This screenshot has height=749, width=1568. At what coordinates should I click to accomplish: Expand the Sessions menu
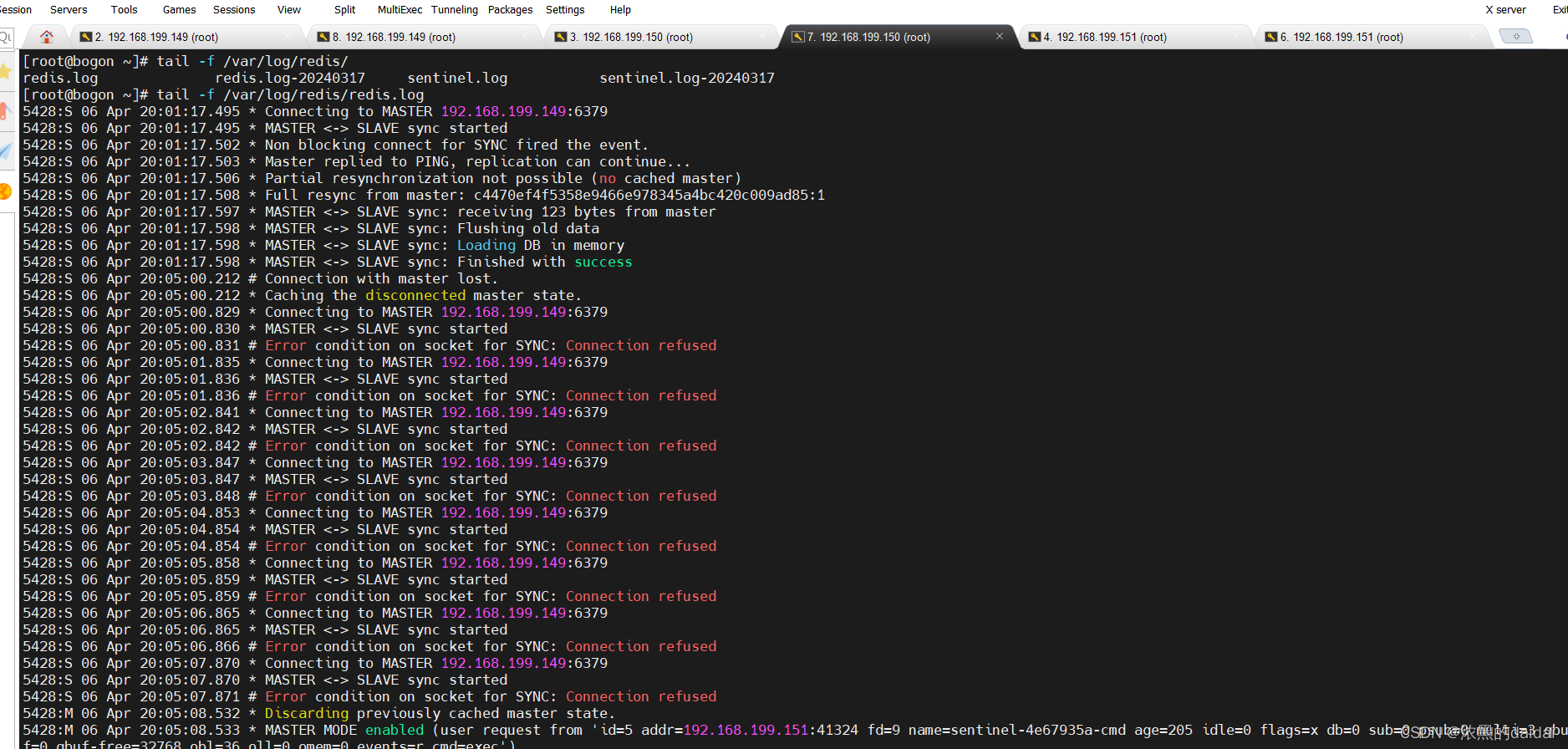234,10
